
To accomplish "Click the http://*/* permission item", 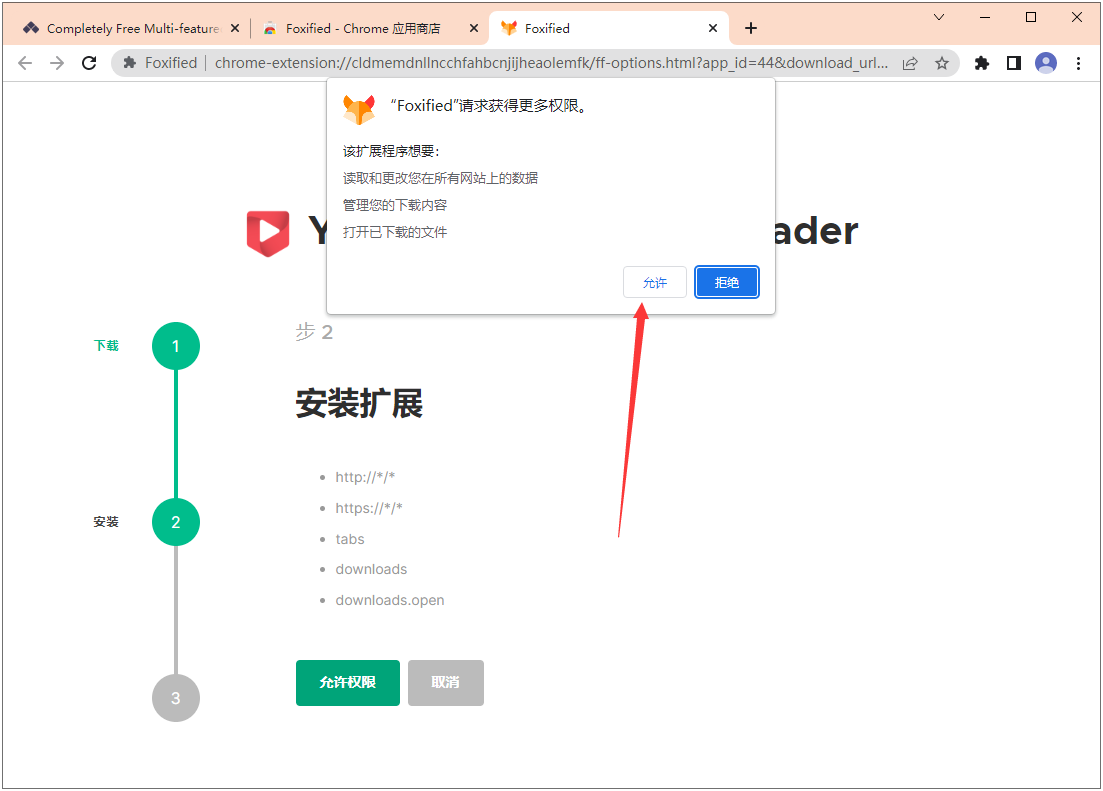I will [365, 477].
